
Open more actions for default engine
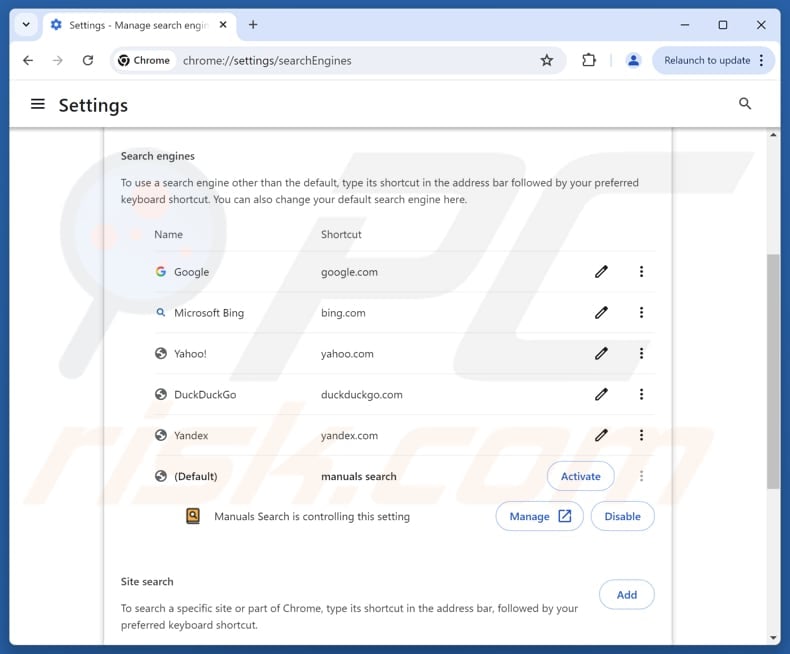point(641,476)
